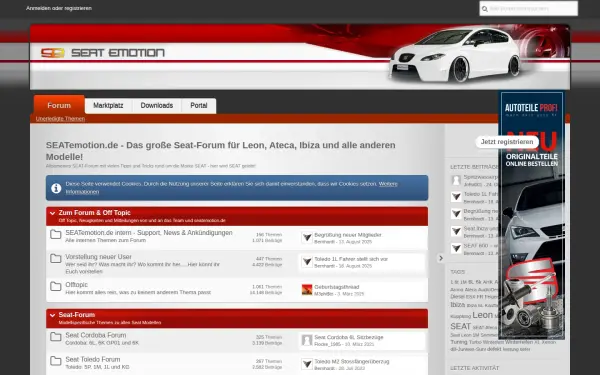The height and width of the screenshot is (375, 600).
Task: Click sidebar avatar next to 'Begrüßung' post
Action: coord(456,214)
